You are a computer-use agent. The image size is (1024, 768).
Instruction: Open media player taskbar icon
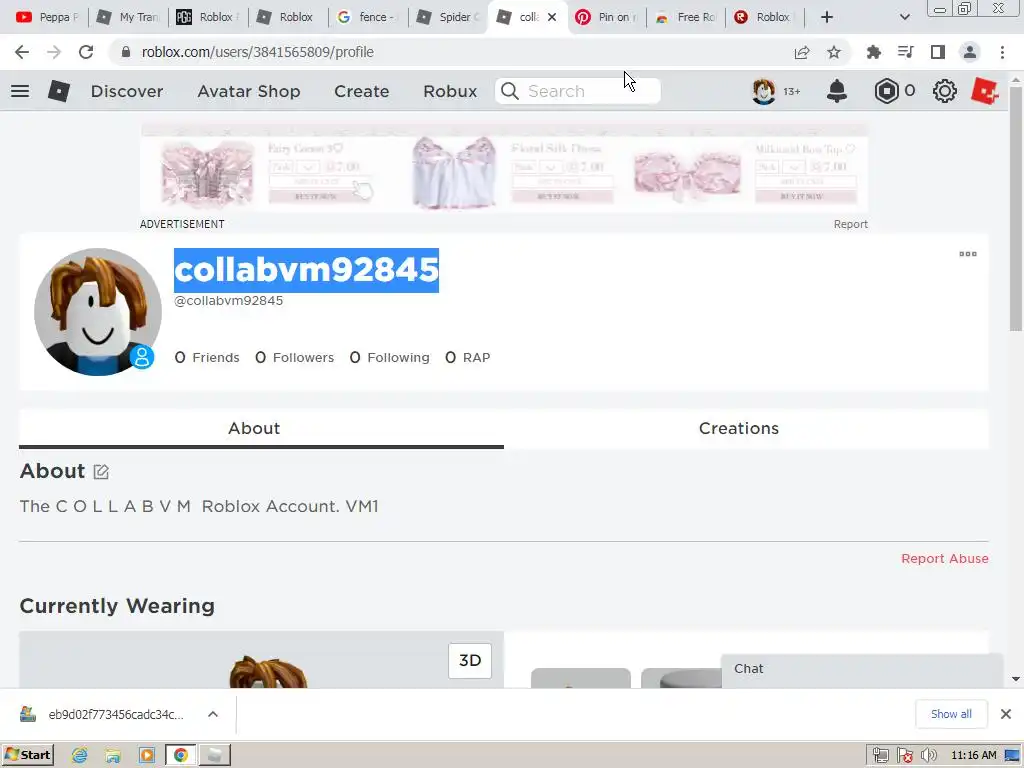pyautogui.click(x=147, y=756)
